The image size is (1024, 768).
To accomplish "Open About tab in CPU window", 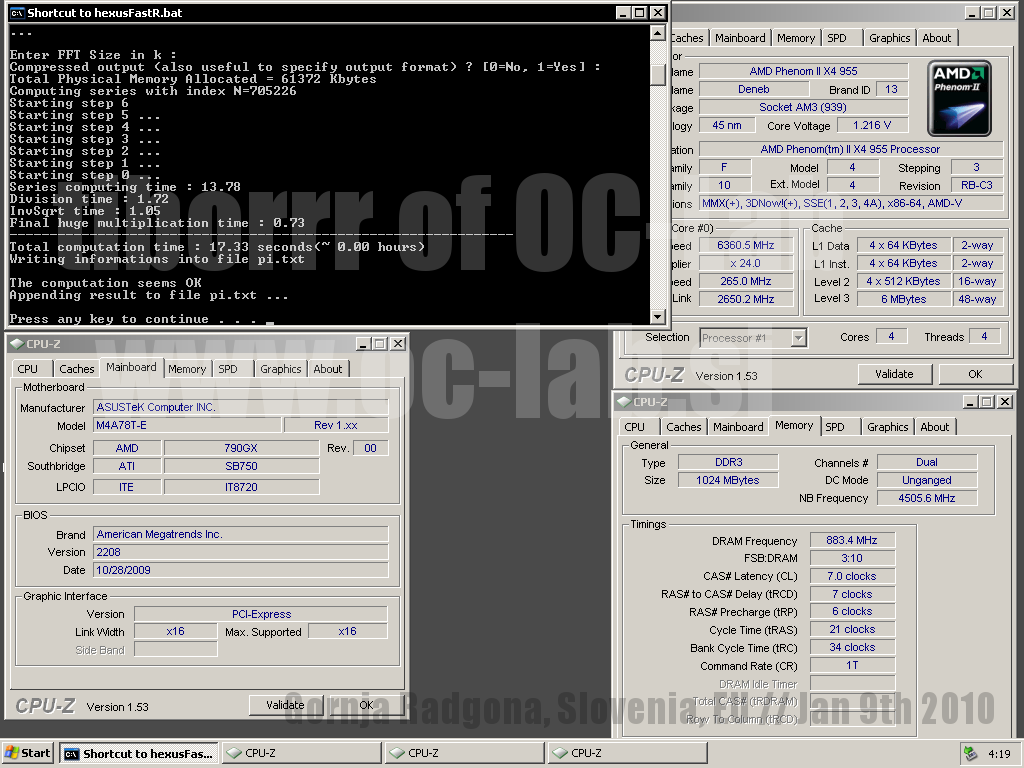I will click(936, 38).
